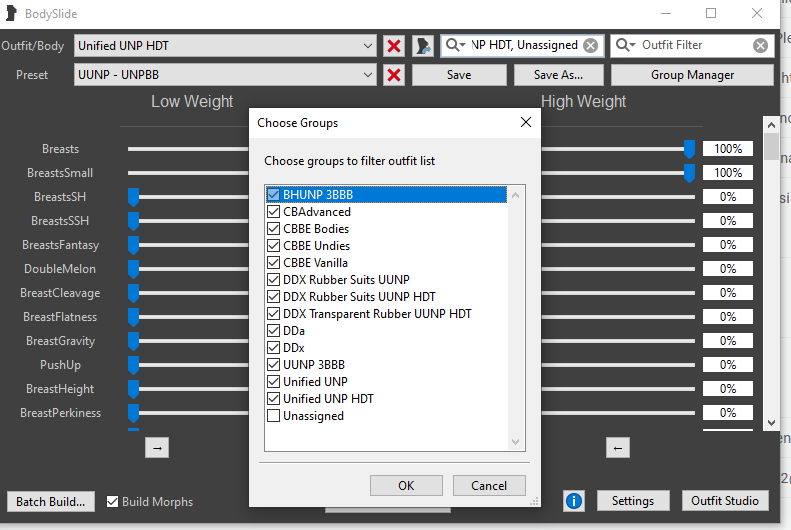This screenshot has width=791, height=530.
Task: Confirm group selection with OK
Action: click(x=406, y=486)
